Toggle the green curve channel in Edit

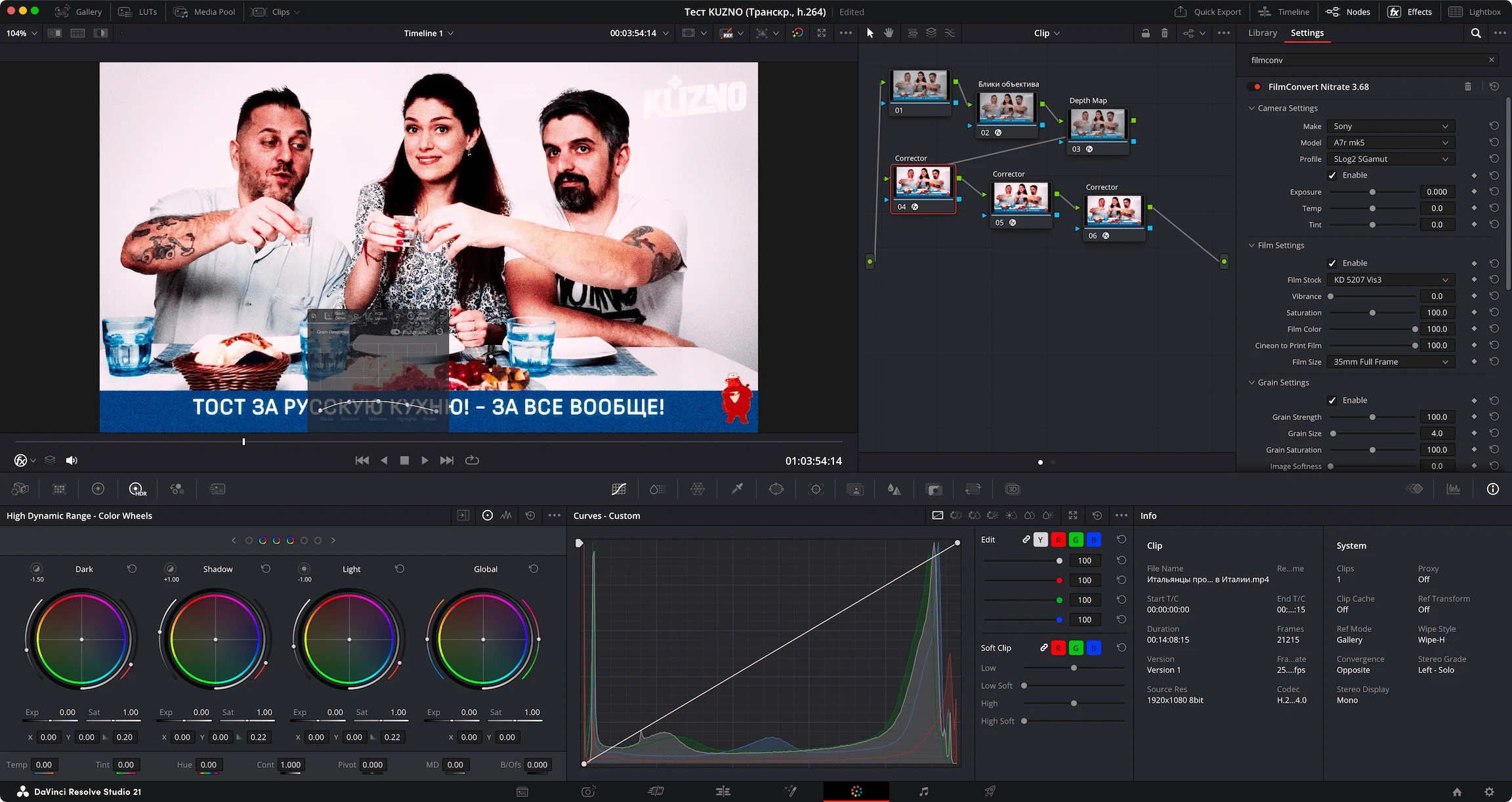pos(1076,539)
